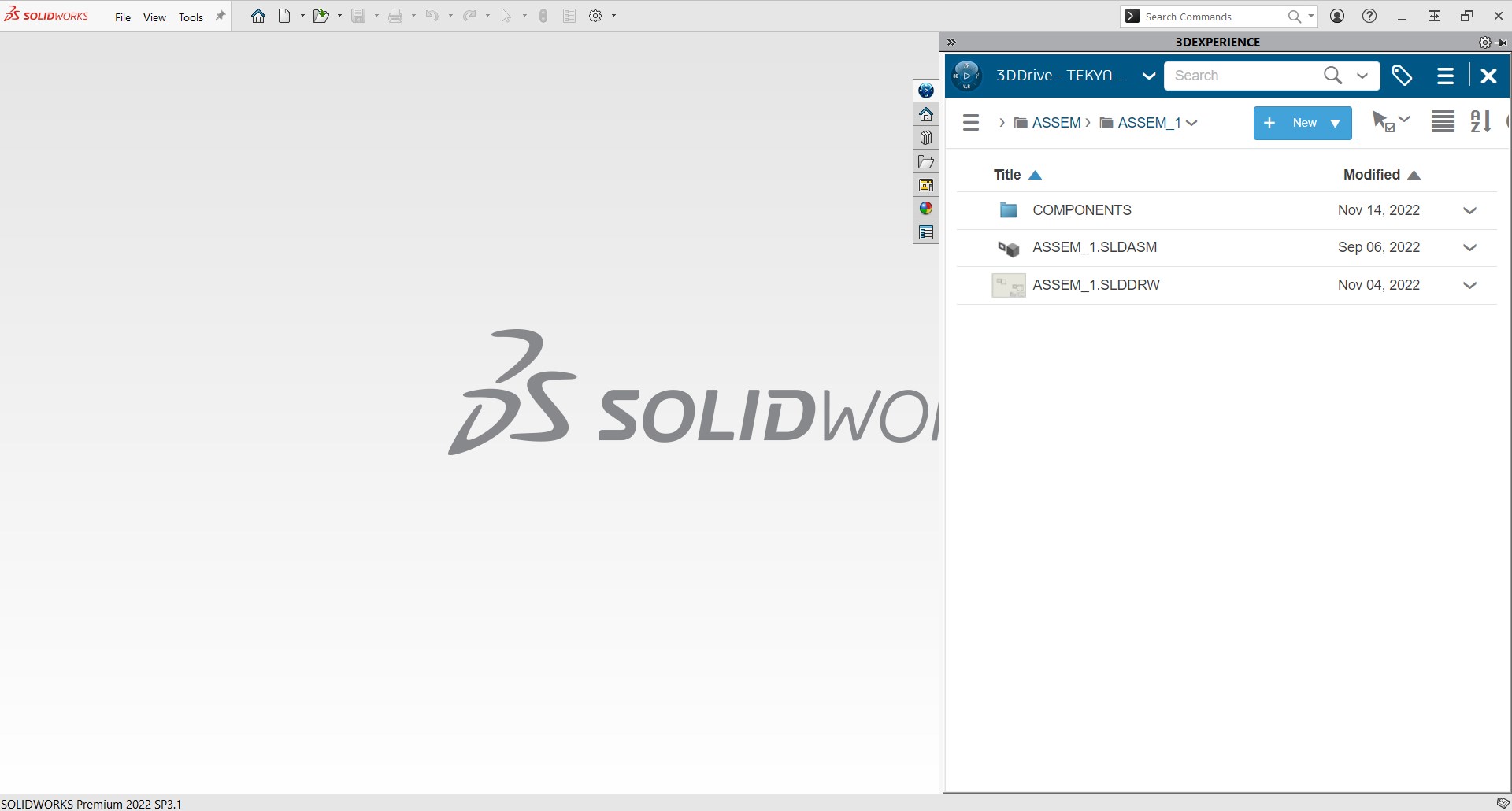Close the 3DDrive app with X
Image resolution: width=1512 pixels, height=811 pixels.
point(1488,76)
